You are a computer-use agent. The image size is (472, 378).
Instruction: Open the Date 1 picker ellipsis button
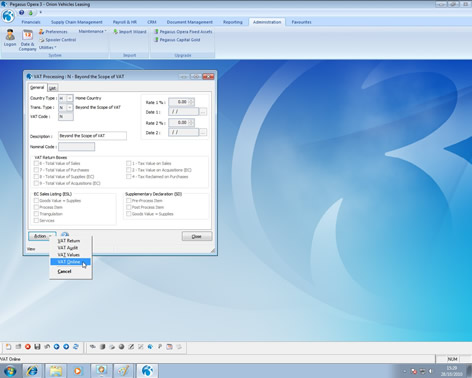coord(203,112)
